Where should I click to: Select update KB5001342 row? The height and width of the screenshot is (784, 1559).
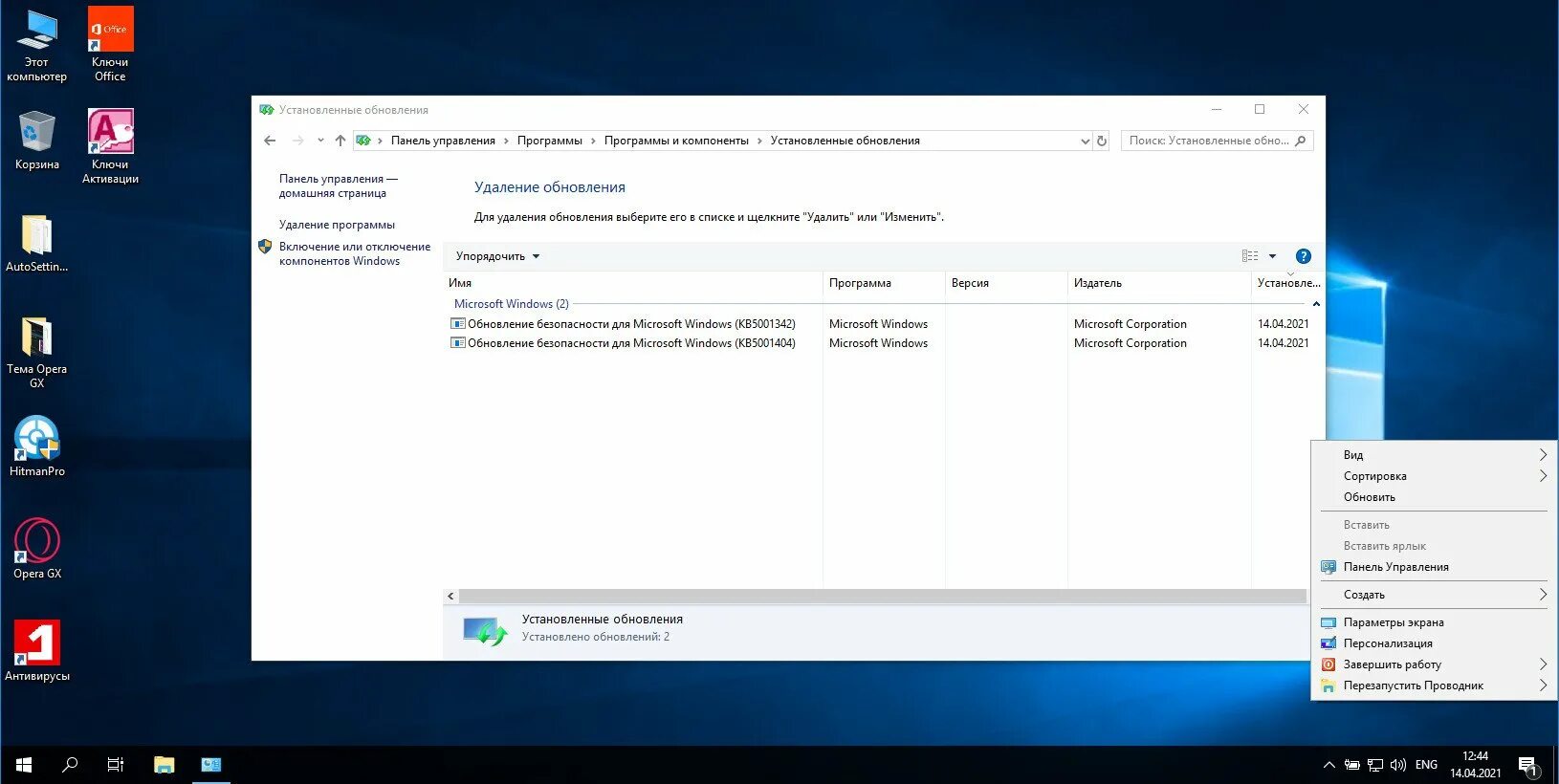tap(879, 324)
